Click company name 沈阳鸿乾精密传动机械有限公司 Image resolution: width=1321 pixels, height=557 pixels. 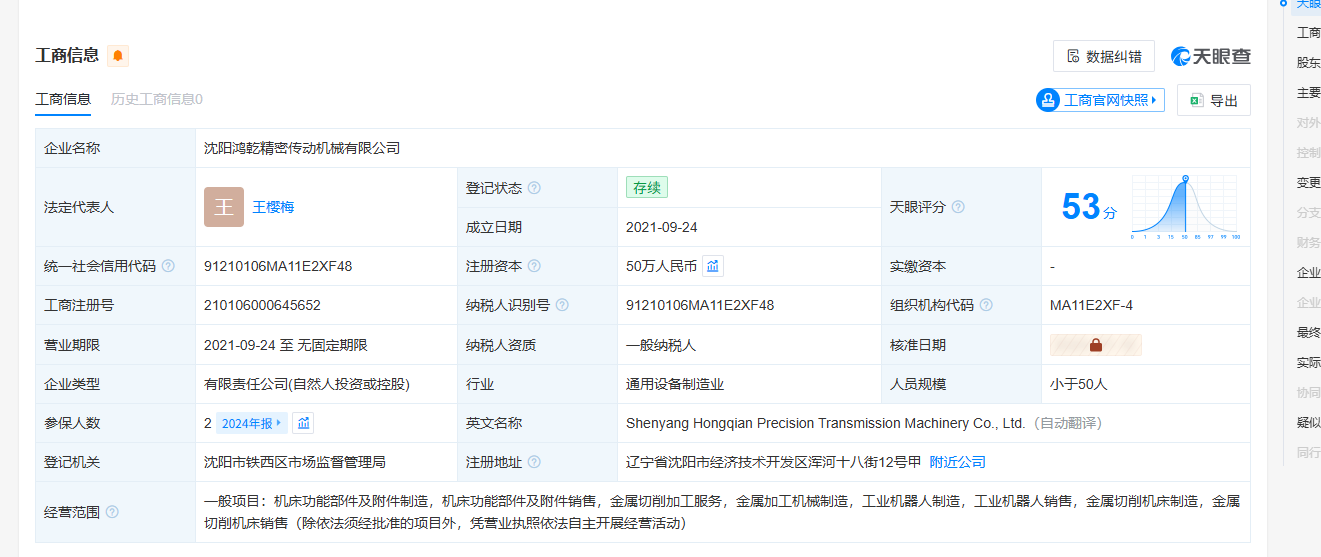click(302, 148)
